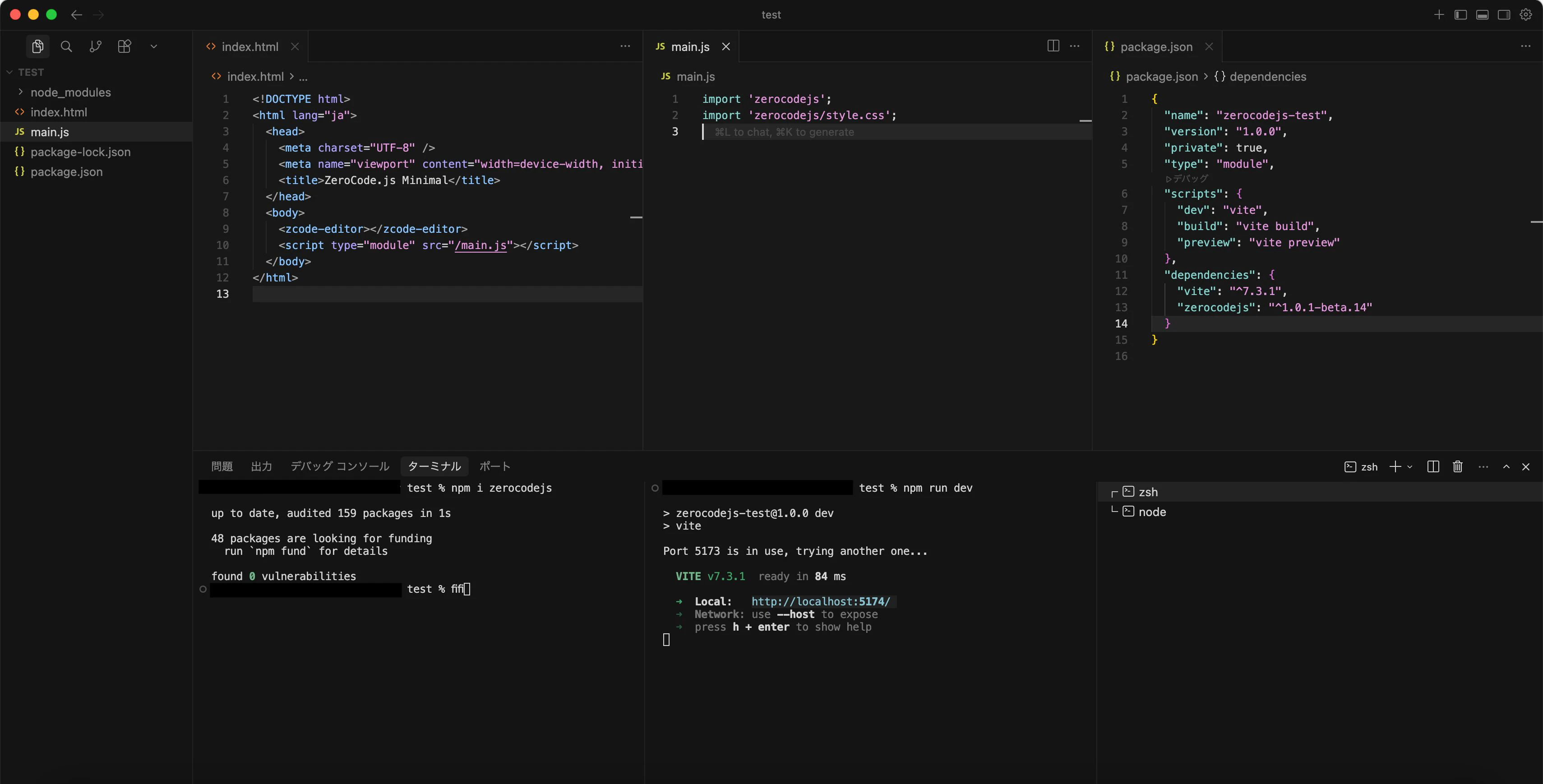Toggle the primary side bar layout icon
This screenshot has height=784, width=1543.
click(x=1460, y=14)
